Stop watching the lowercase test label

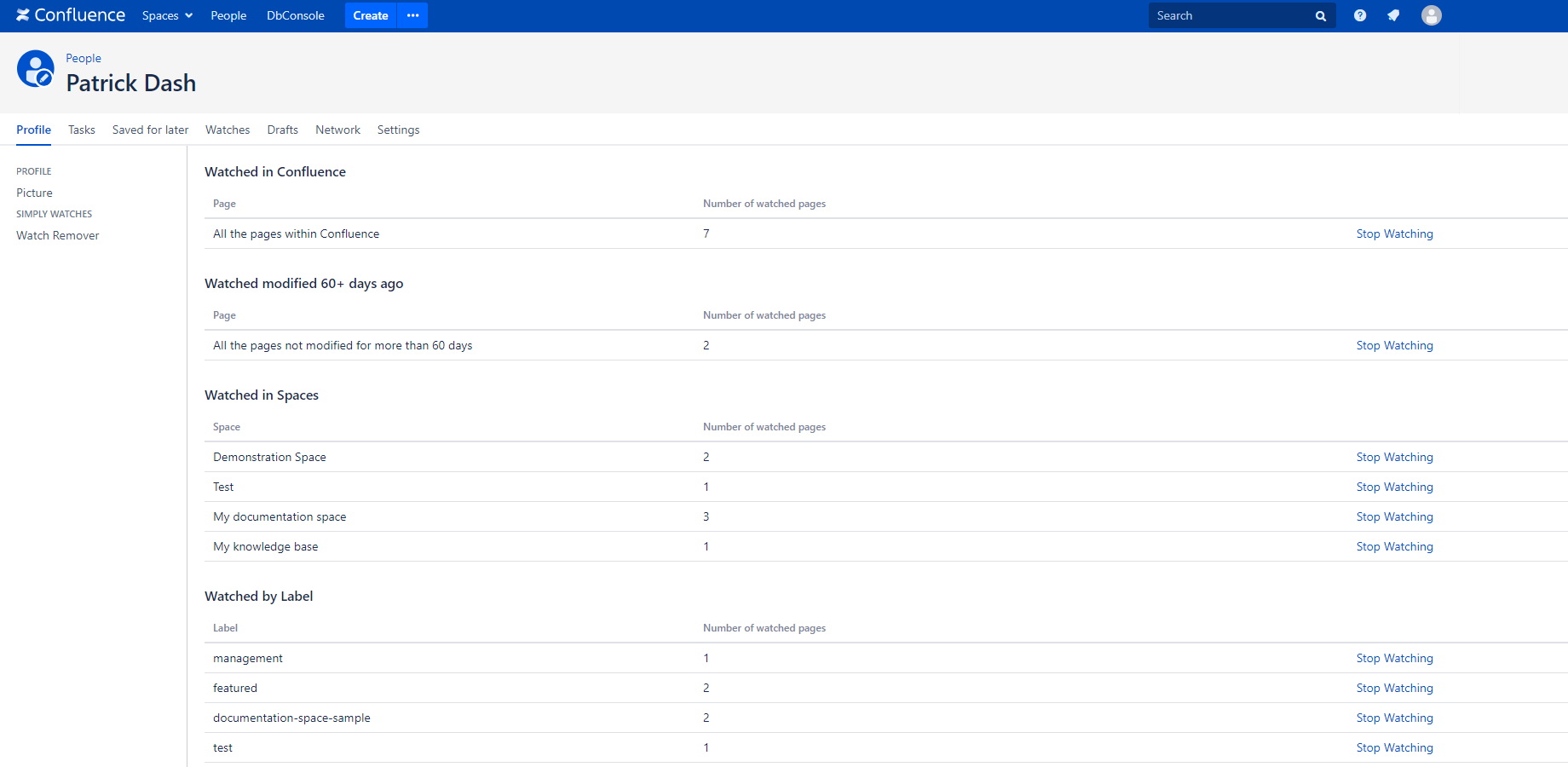[x=1394, y=747]
